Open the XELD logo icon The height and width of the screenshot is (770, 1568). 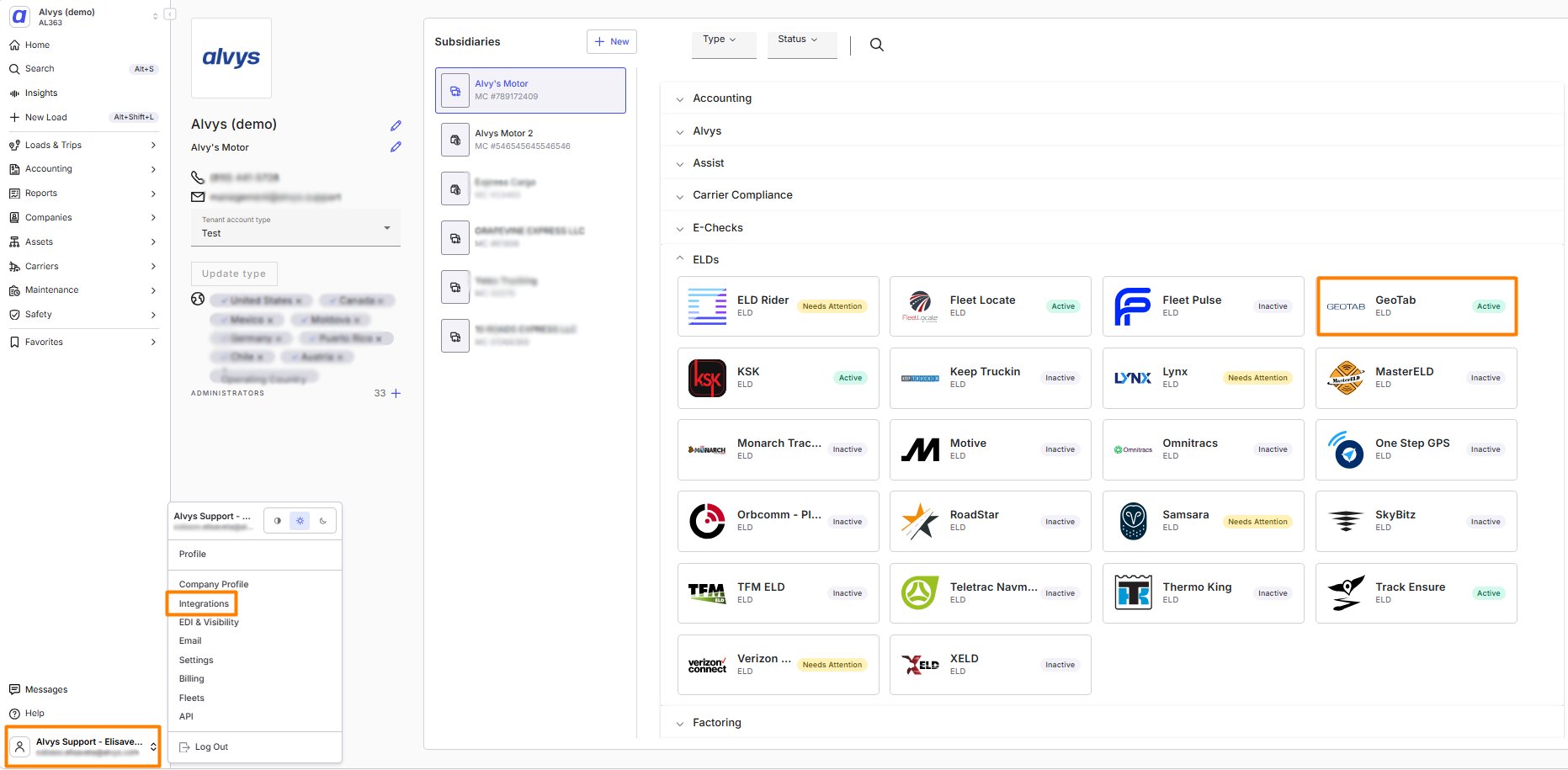tap(920, 665)
